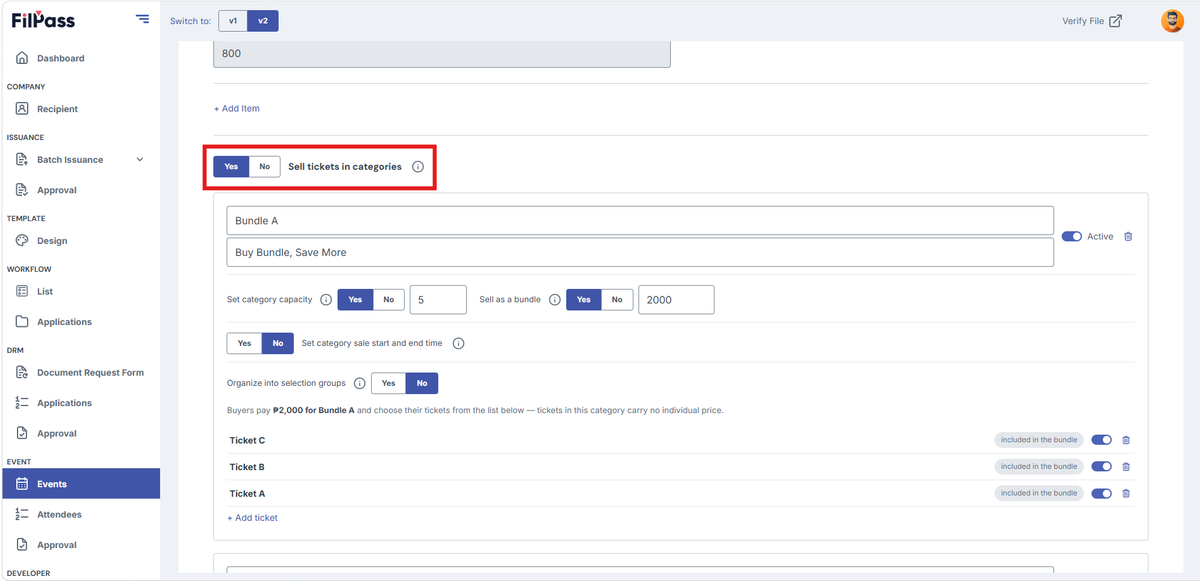The height and width of the screenshot is (581, 1200).
Task: Select Yes for category sale start and end time
Action: pyautogui.click(x=244, y=343)
